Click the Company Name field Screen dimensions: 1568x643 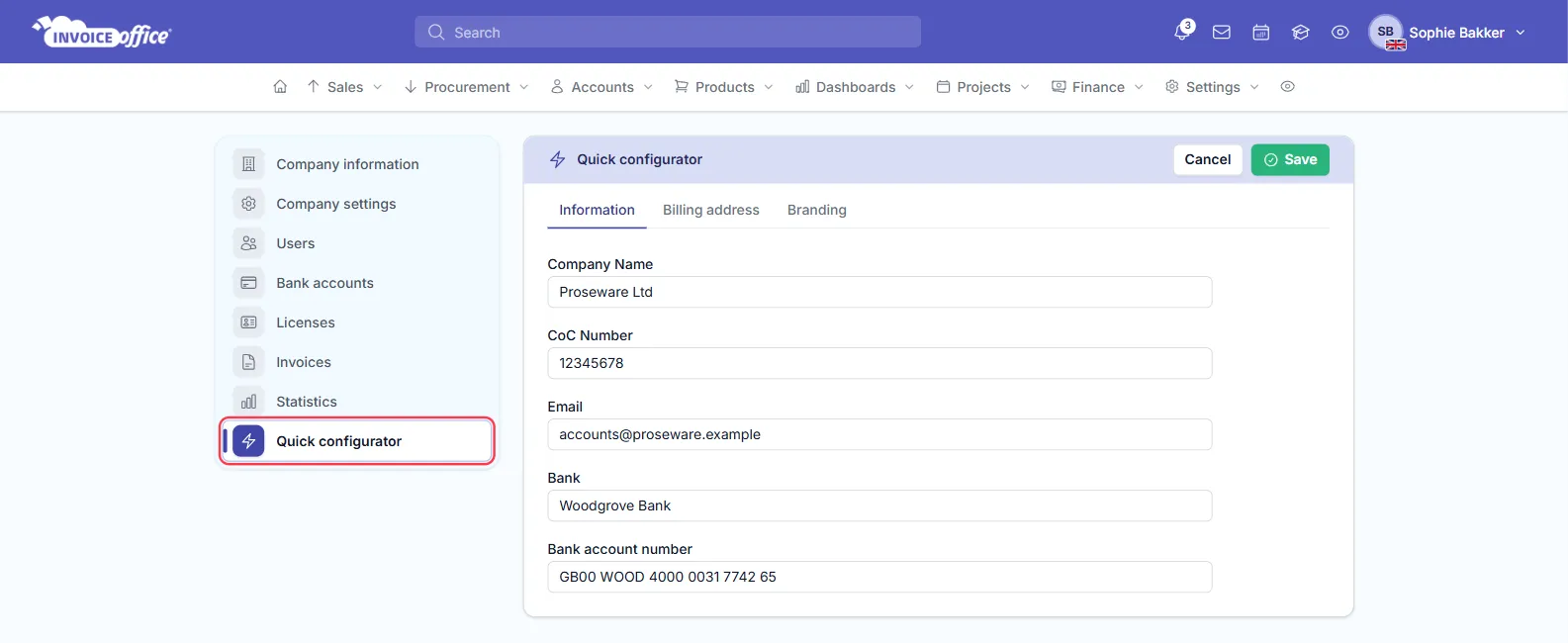(x=879, y=292)
